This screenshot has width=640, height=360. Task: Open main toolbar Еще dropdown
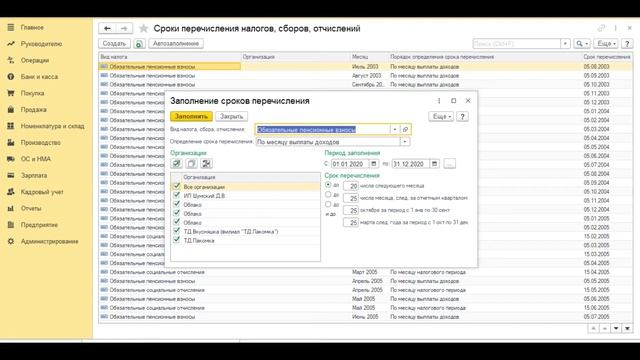point(607,44)
